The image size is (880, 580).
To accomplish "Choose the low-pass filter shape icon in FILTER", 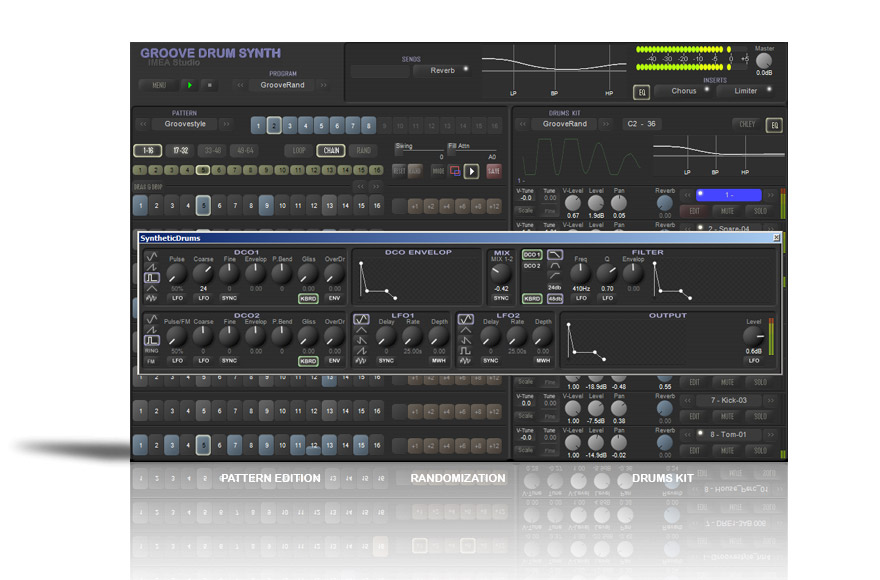I will pos(554,255).
